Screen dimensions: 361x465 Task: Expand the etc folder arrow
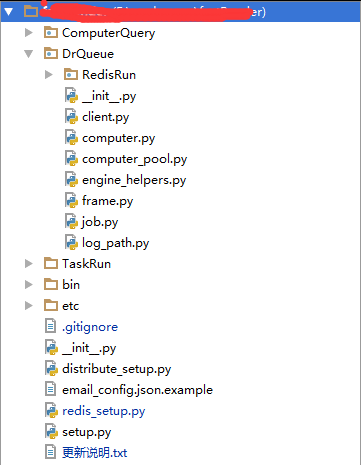coord(29,306)
